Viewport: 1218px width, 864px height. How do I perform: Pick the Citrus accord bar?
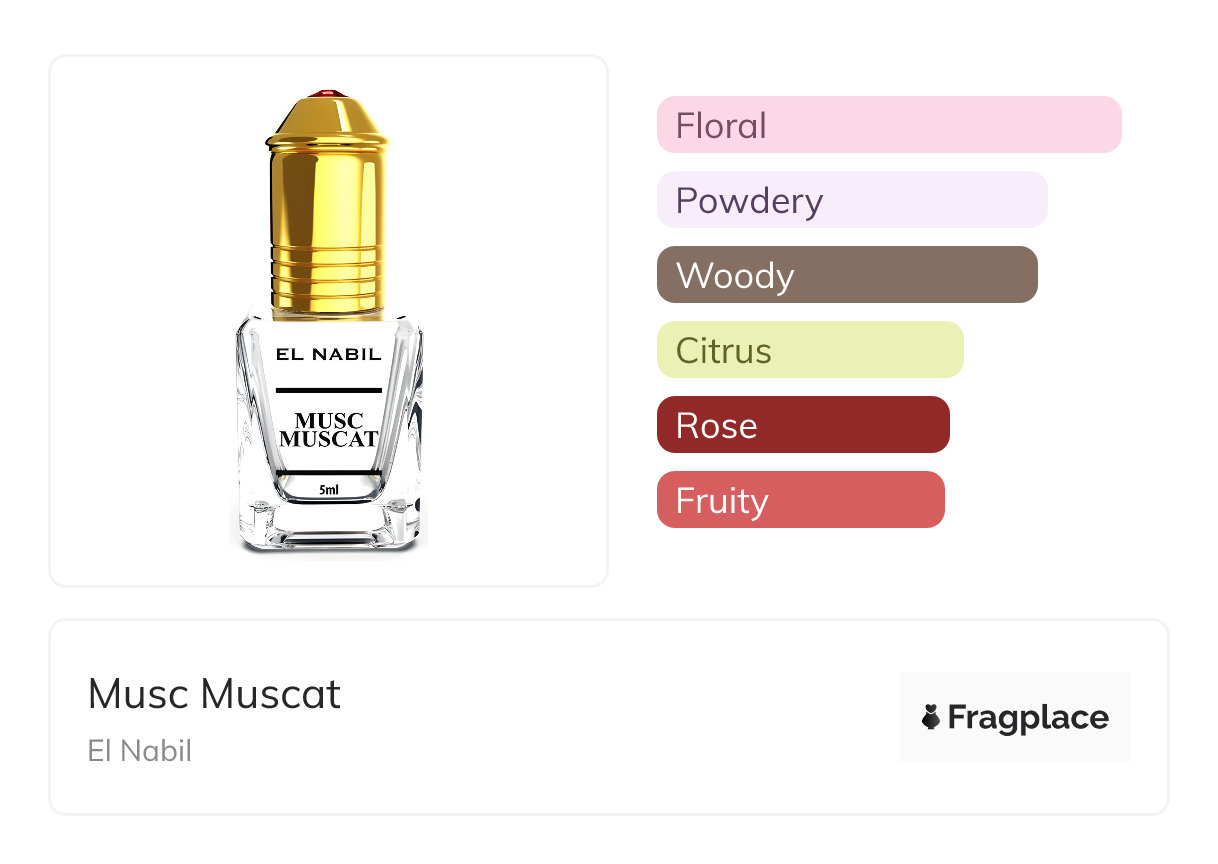(810, 350)
